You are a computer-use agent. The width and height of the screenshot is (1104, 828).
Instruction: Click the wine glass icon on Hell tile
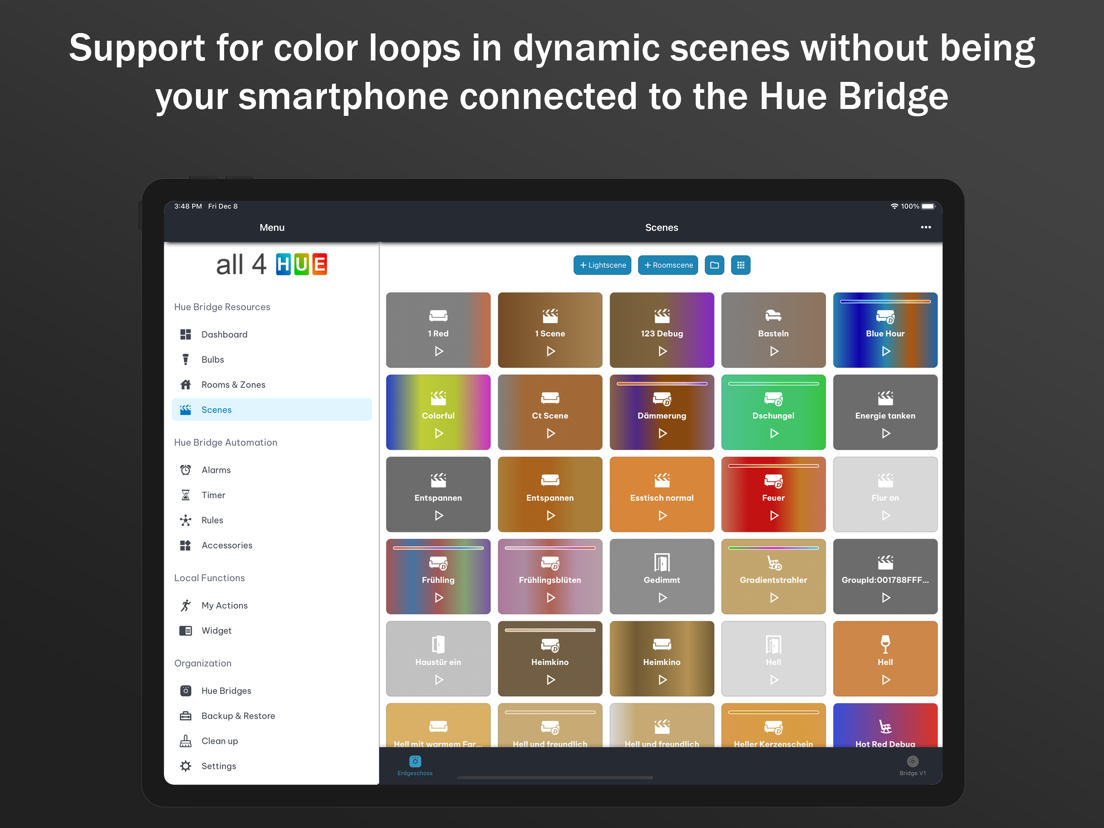tap(885, 644)
